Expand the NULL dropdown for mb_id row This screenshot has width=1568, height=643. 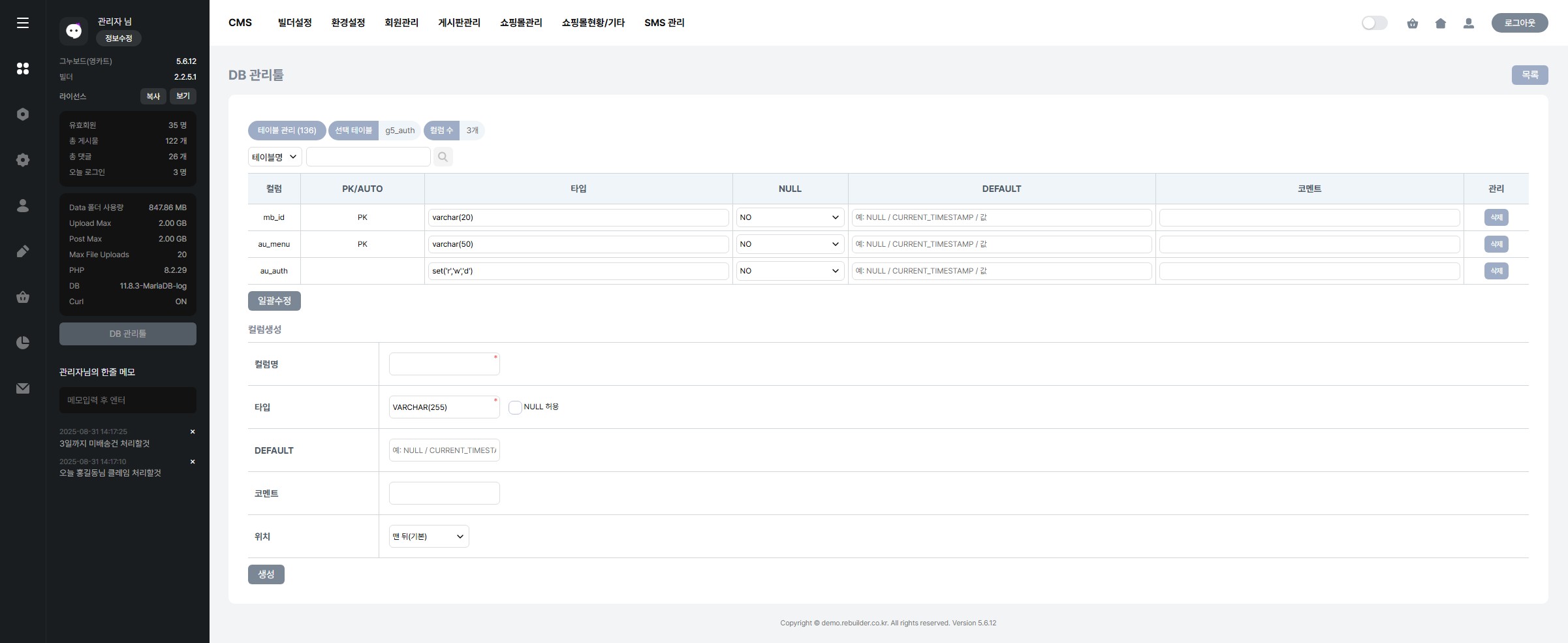point(789,217)
